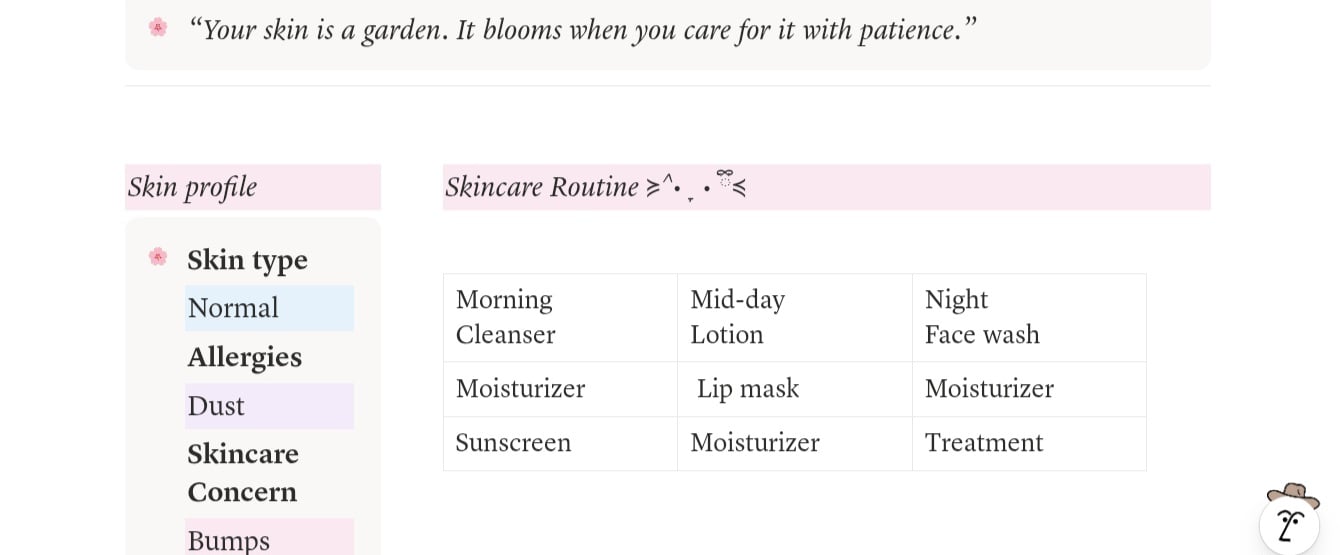Select the Treatment table cell

click(x=1028, y=443)
